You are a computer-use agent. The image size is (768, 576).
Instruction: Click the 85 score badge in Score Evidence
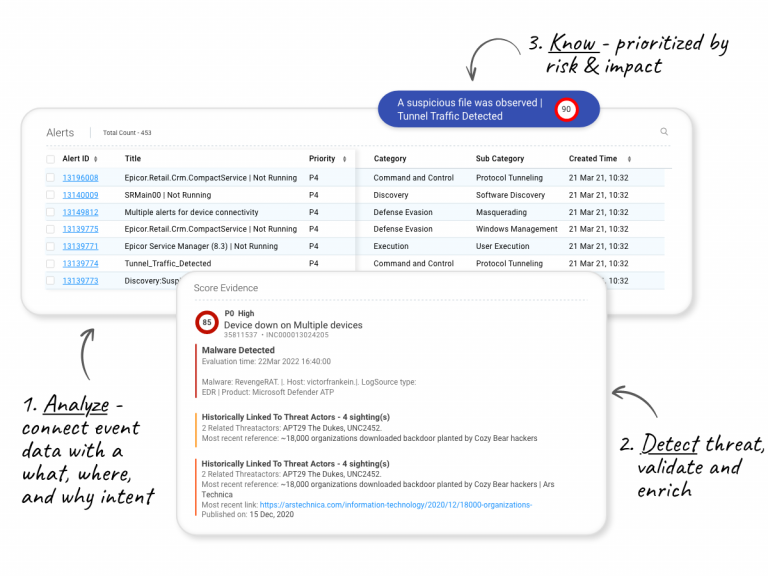point(206,322)
